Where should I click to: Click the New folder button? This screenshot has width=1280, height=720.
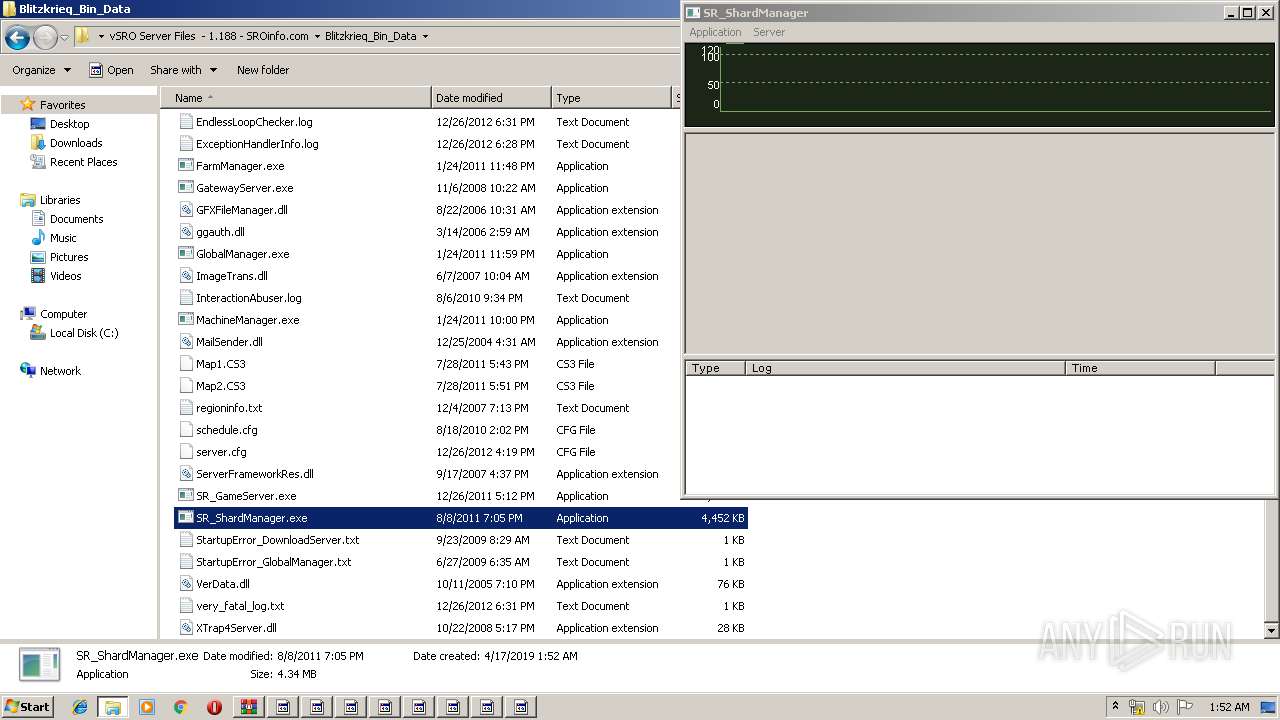point(263,70)
